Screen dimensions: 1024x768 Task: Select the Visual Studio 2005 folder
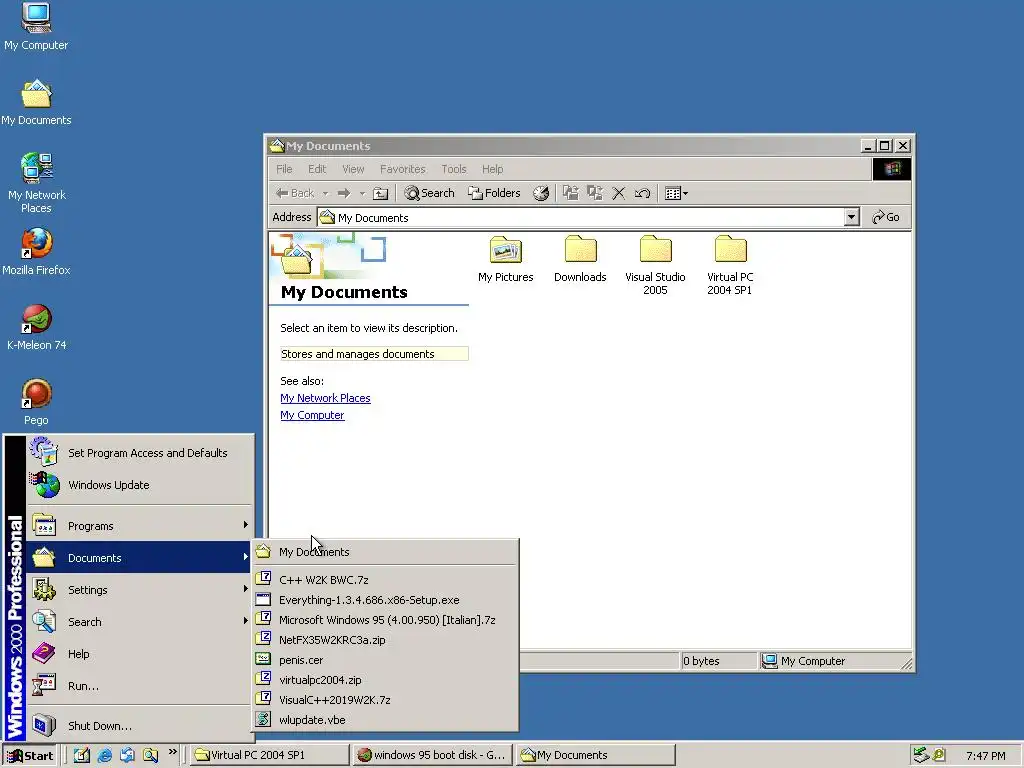click(x=655, y=266)
